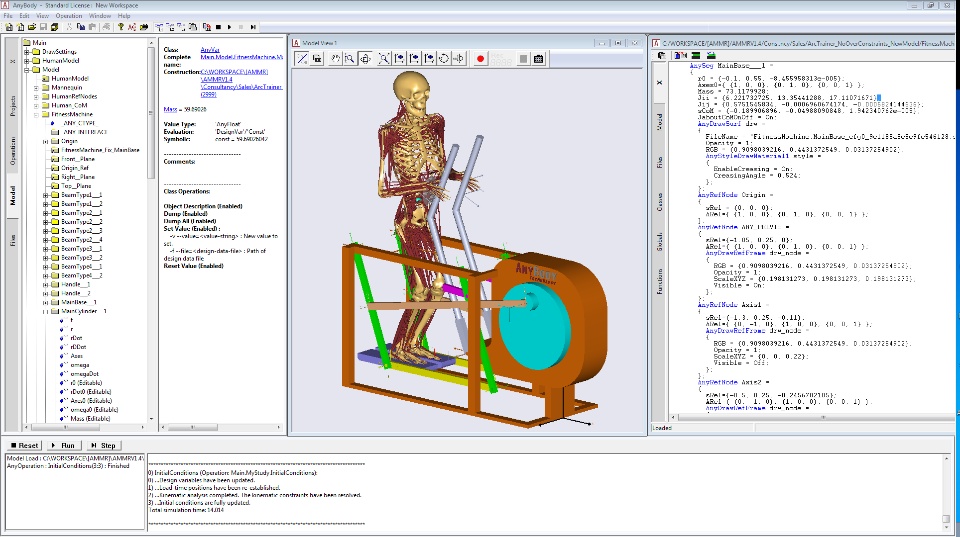Switch to the Files side tab on left
960x537 pixels.
(x=13, y=241)
